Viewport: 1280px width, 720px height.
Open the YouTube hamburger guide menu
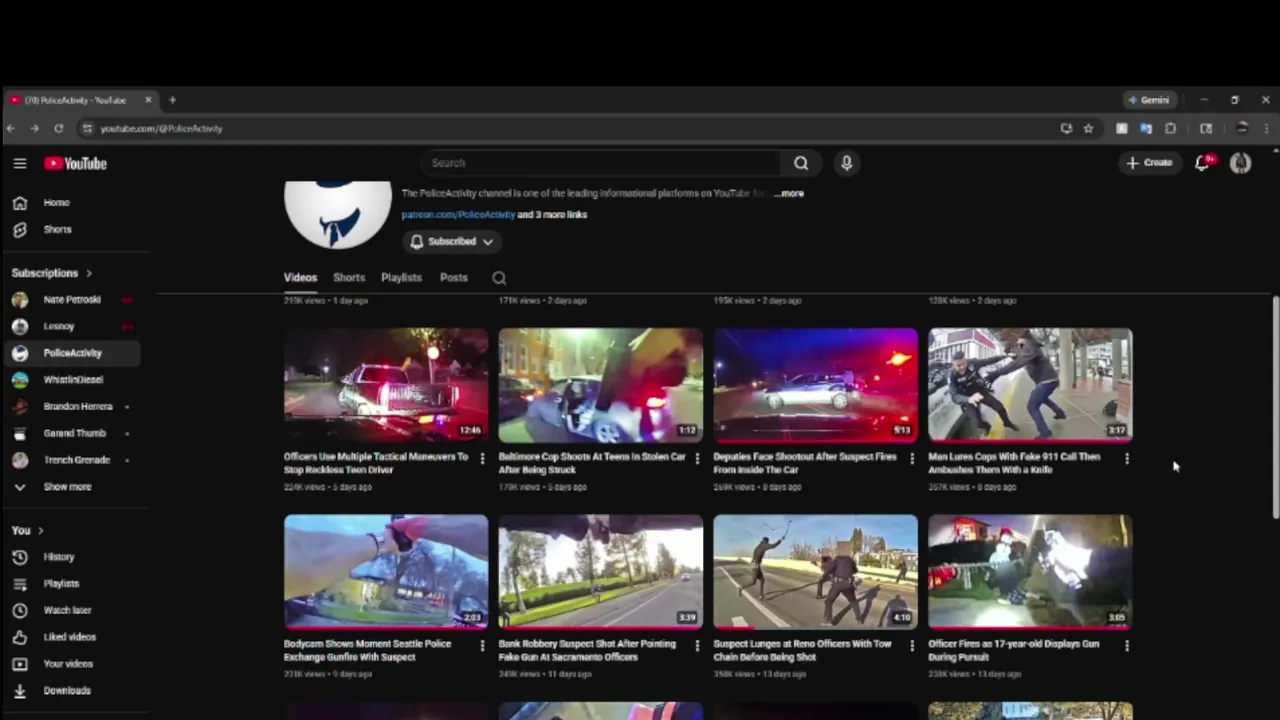click(x=20, y=163)
